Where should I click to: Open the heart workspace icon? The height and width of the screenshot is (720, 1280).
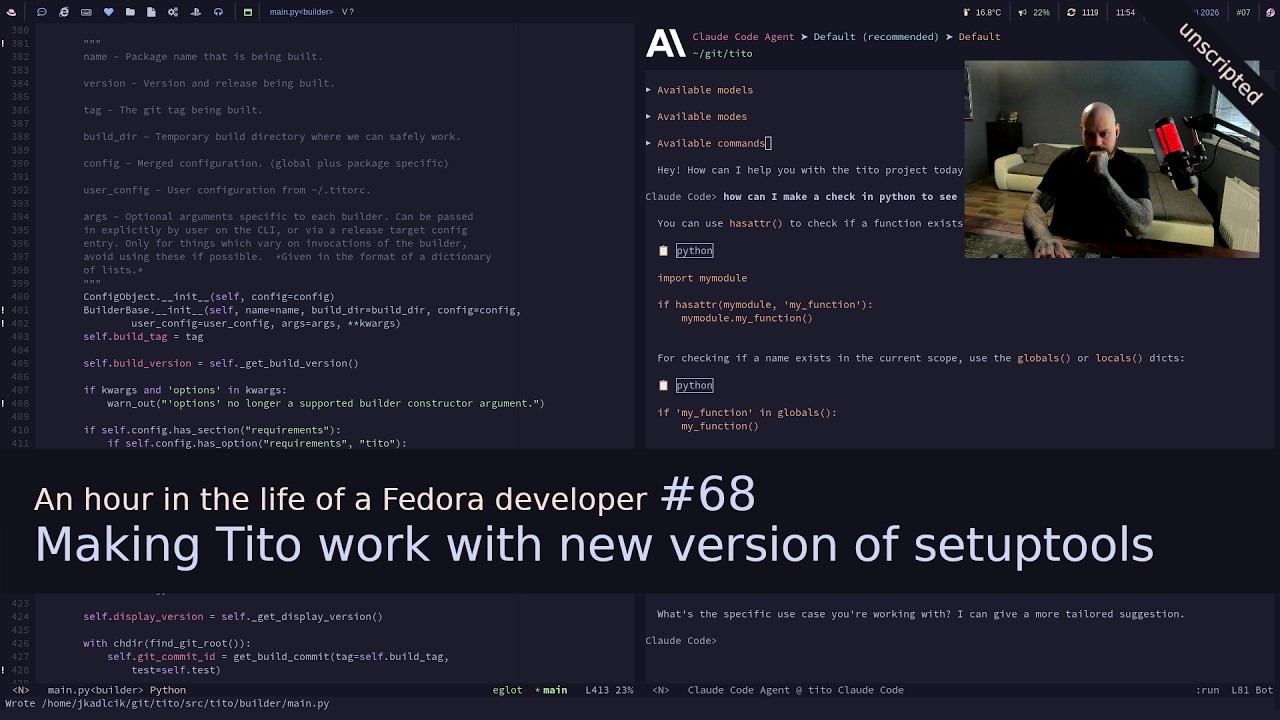[x=108, y=12]
